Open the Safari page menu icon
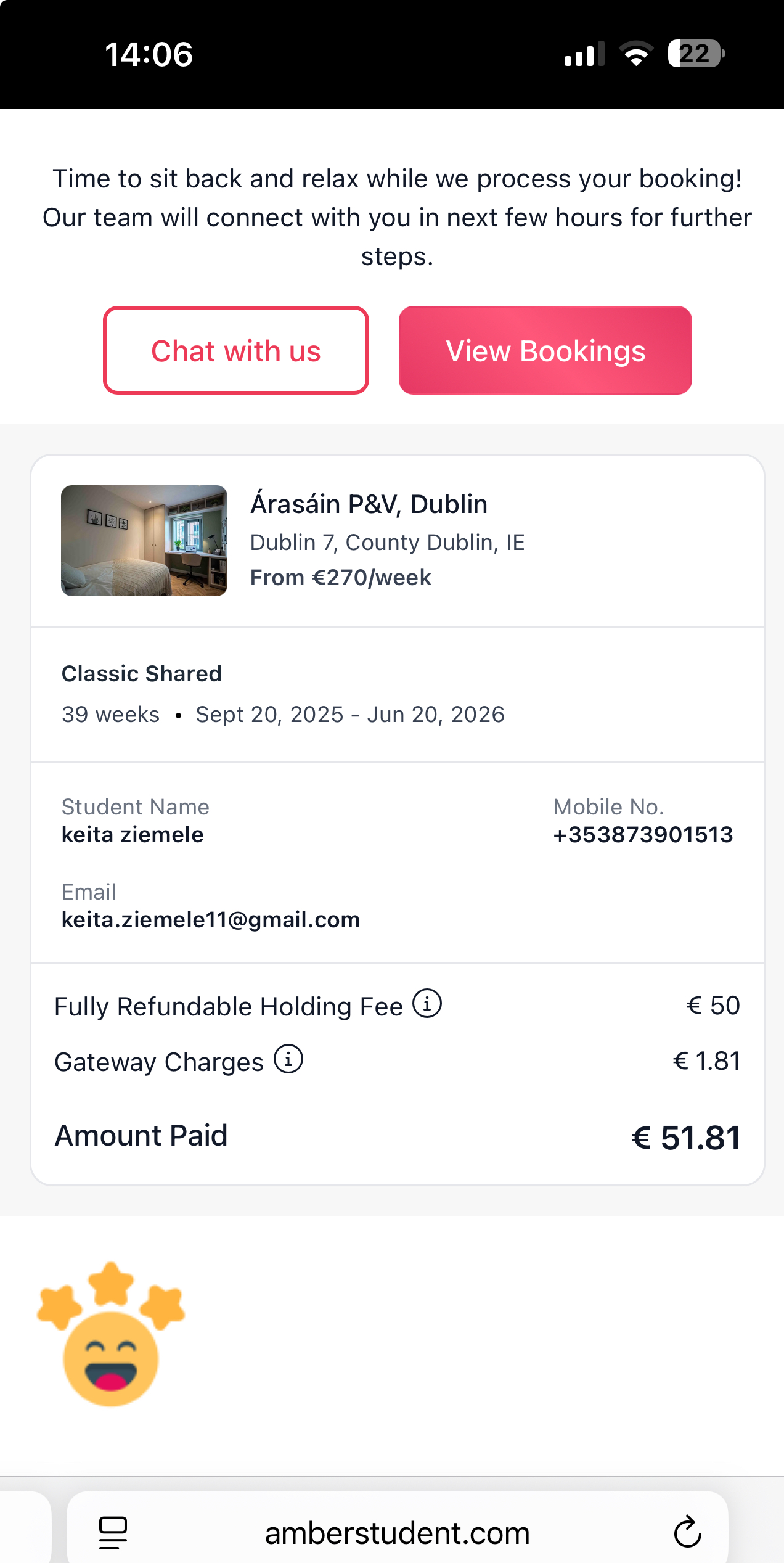 113,1532
